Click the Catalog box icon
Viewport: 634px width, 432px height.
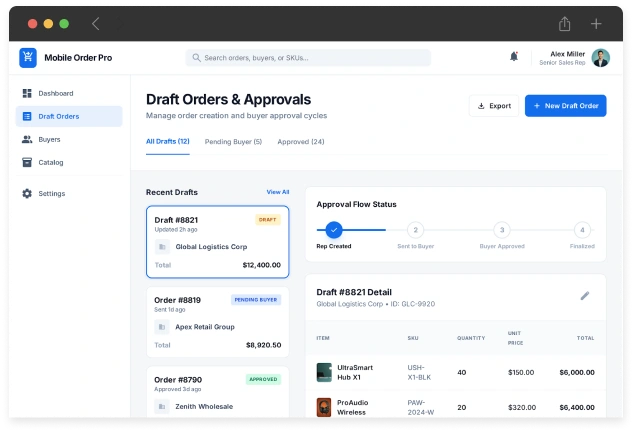27,163
